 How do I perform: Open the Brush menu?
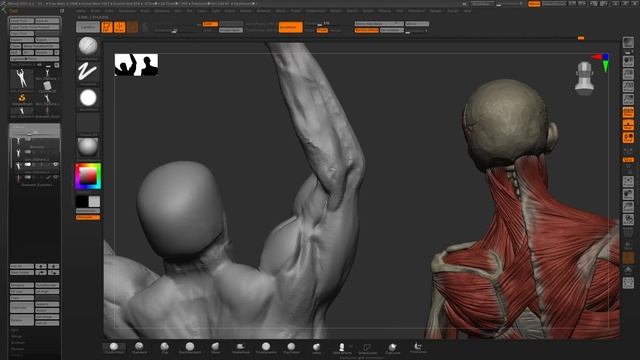(96, 11)
